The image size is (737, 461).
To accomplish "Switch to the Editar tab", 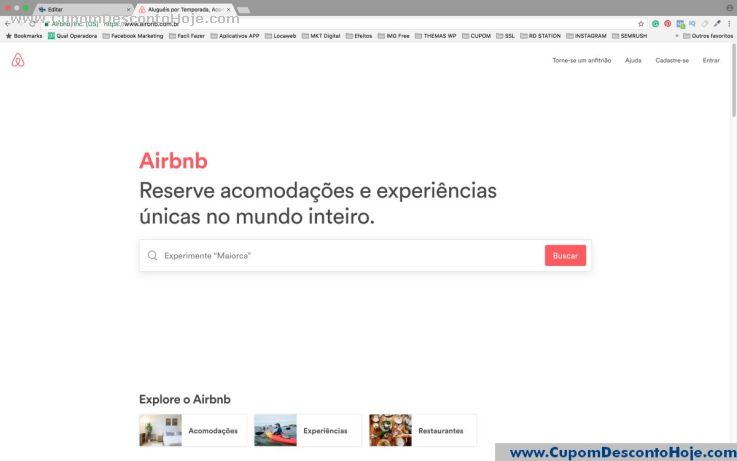I will (83, 9).
